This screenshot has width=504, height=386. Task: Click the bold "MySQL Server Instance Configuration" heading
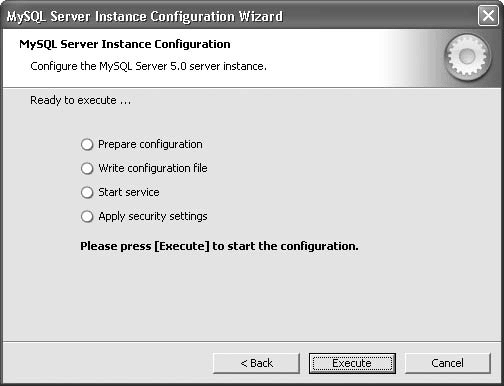pos(125,44)
